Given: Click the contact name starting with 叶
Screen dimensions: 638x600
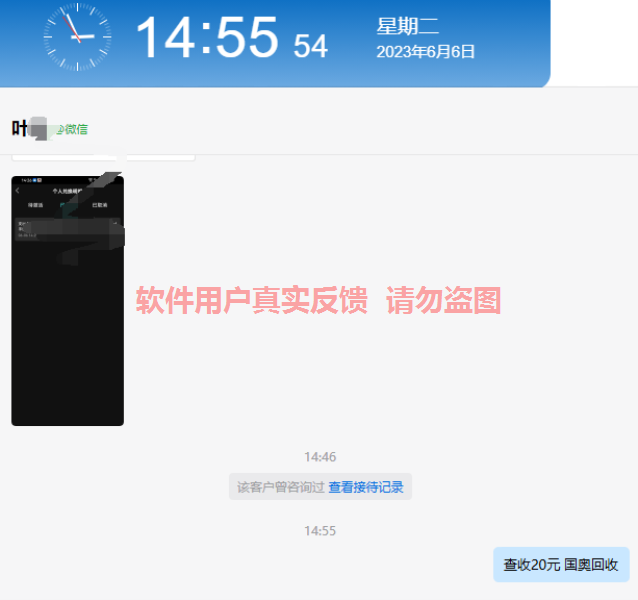Looking at the screenshot, I should click(x=20, y=128).
